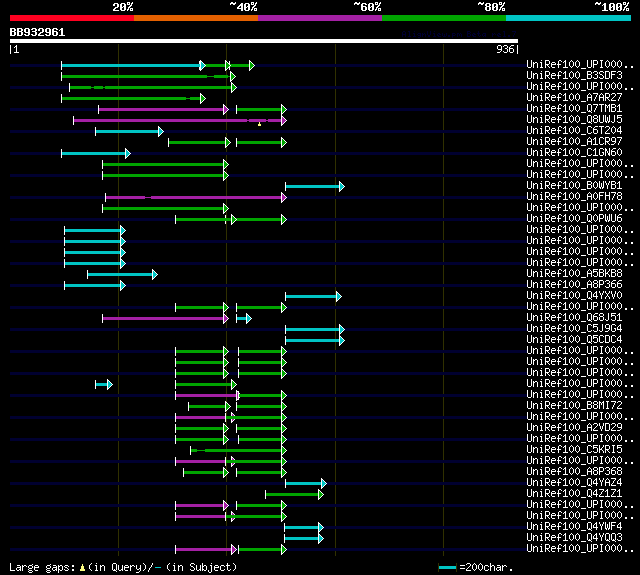Open subject UniRef100_Q8UWJ5
Image resolution: width=640 pixels, height=575 pixels.
(x=574, y=120)
